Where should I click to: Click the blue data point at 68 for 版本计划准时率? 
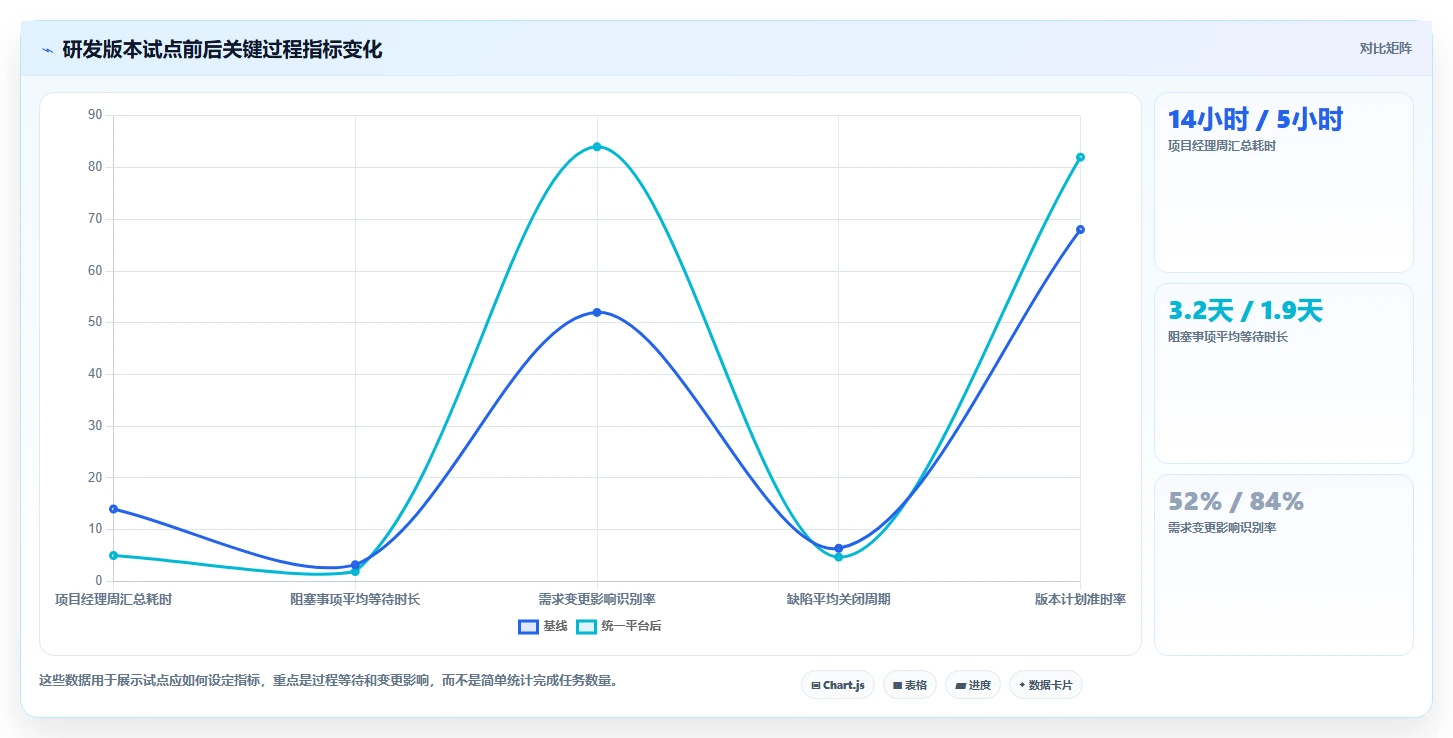pos(1080,229)
